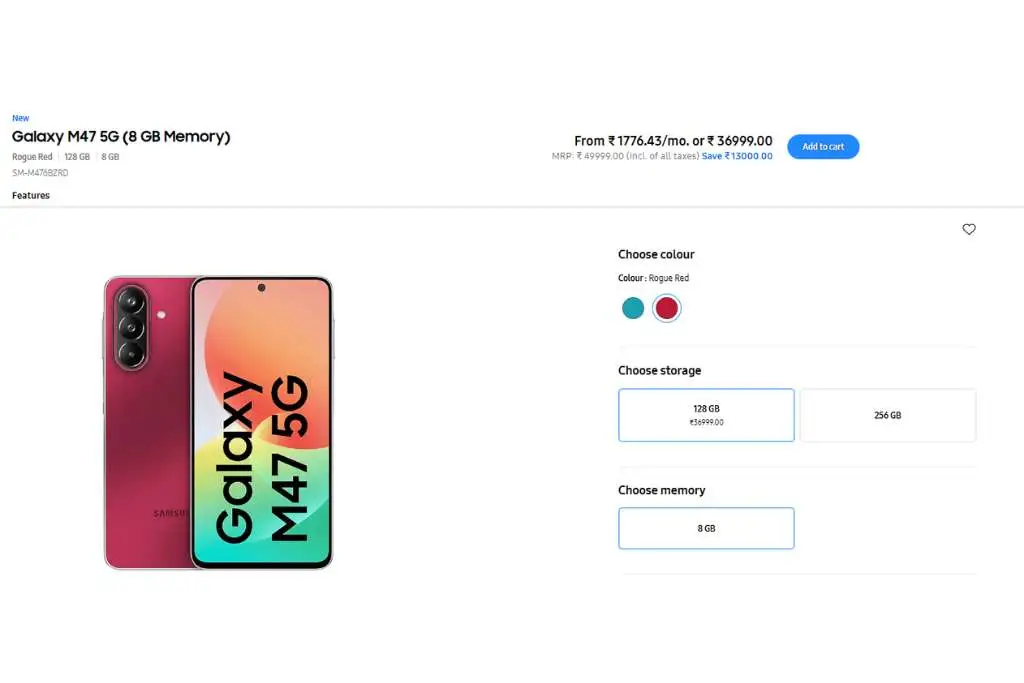Click the Galaxy M47 5G product title

pos(121,136)
